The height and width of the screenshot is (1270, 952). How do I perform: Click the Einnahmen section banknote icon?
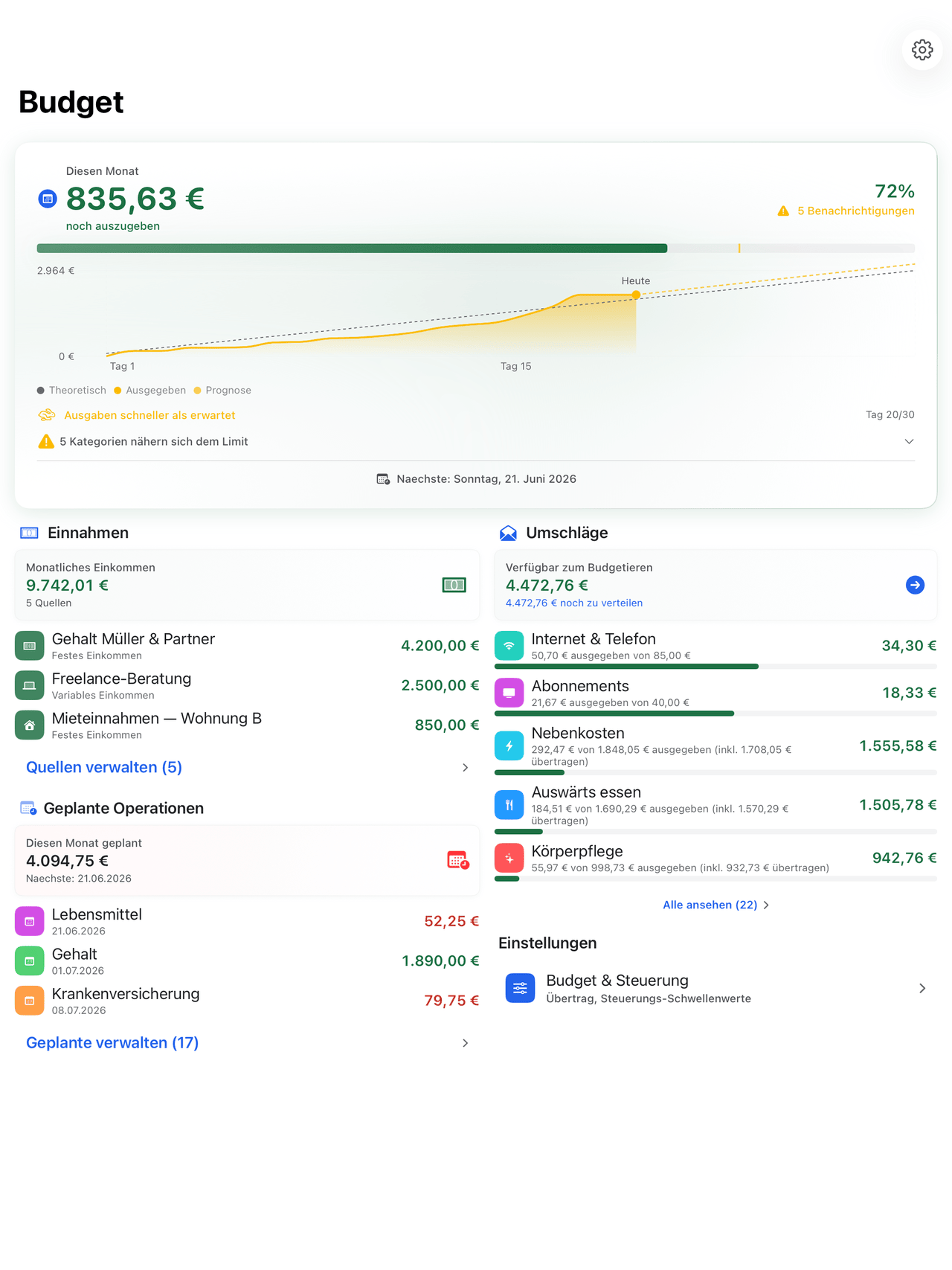(x=29, y=533)
